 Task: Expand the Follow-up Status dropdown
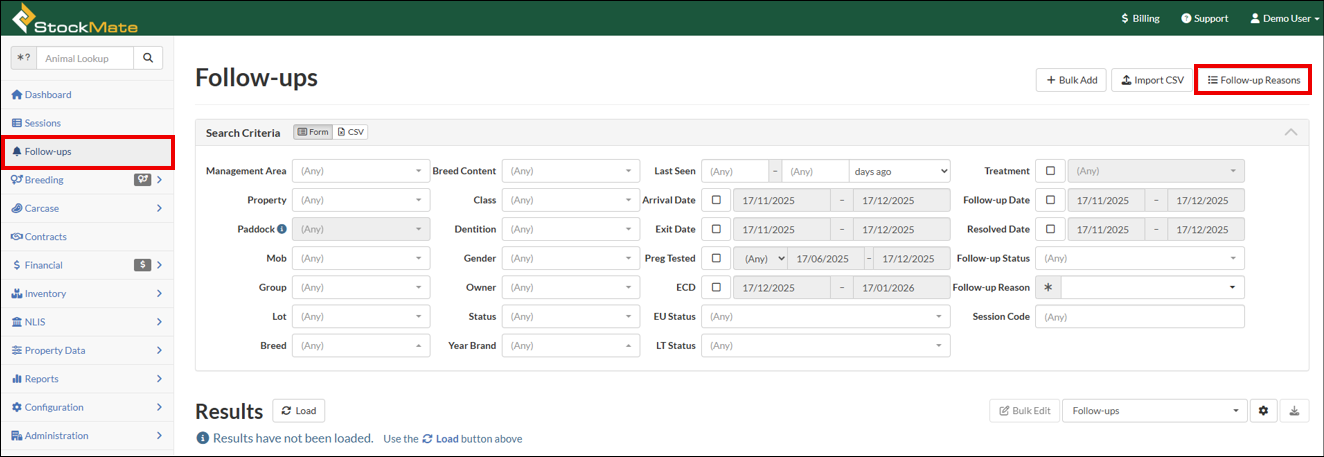pyautogui.click(x=1139, y=258)
